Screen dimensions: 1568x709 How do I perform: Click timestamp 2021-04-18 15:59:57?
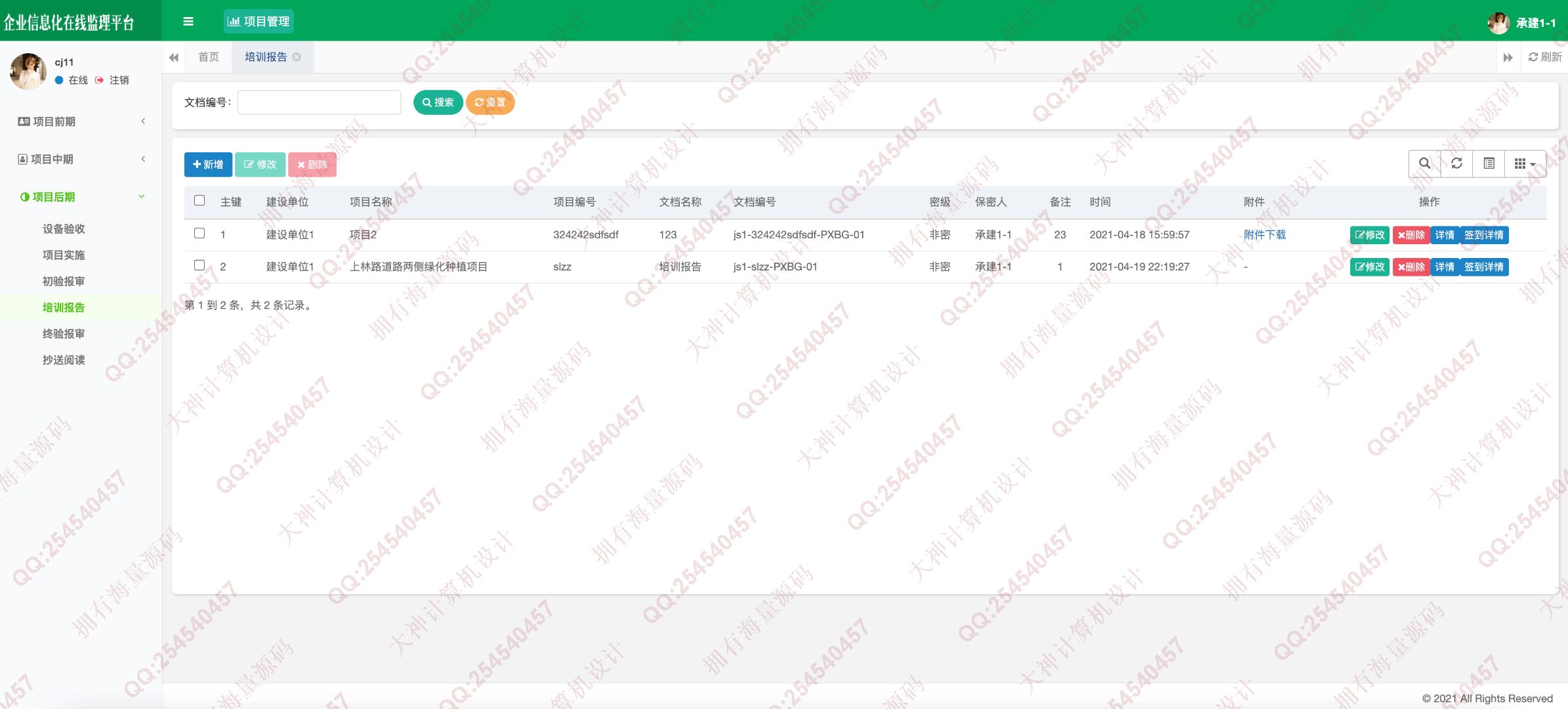pyautogui.click(x=1140, y=235)
